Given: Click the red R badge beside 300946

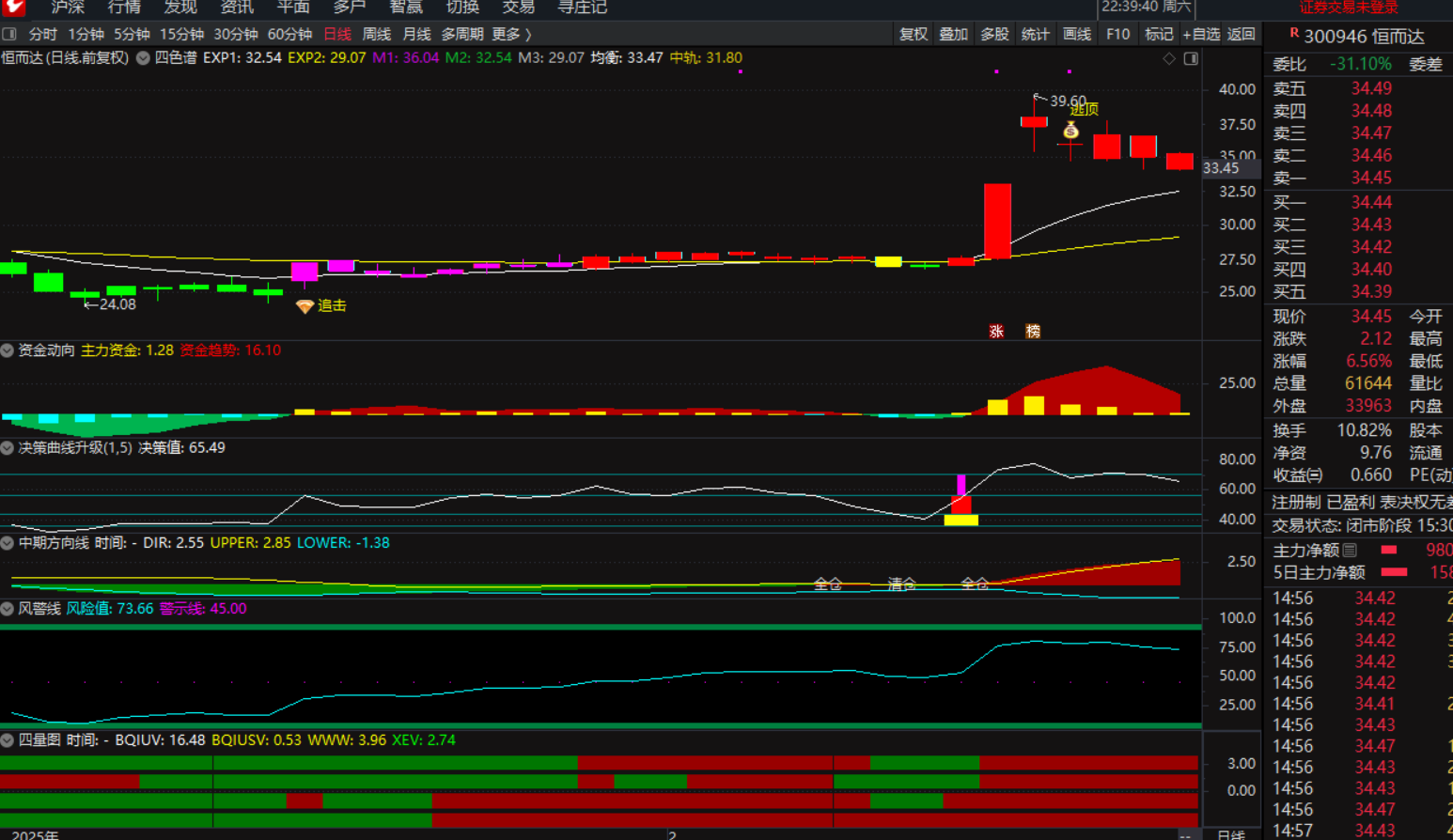Looking at the screenshot, I should [x=1294, y=34].
